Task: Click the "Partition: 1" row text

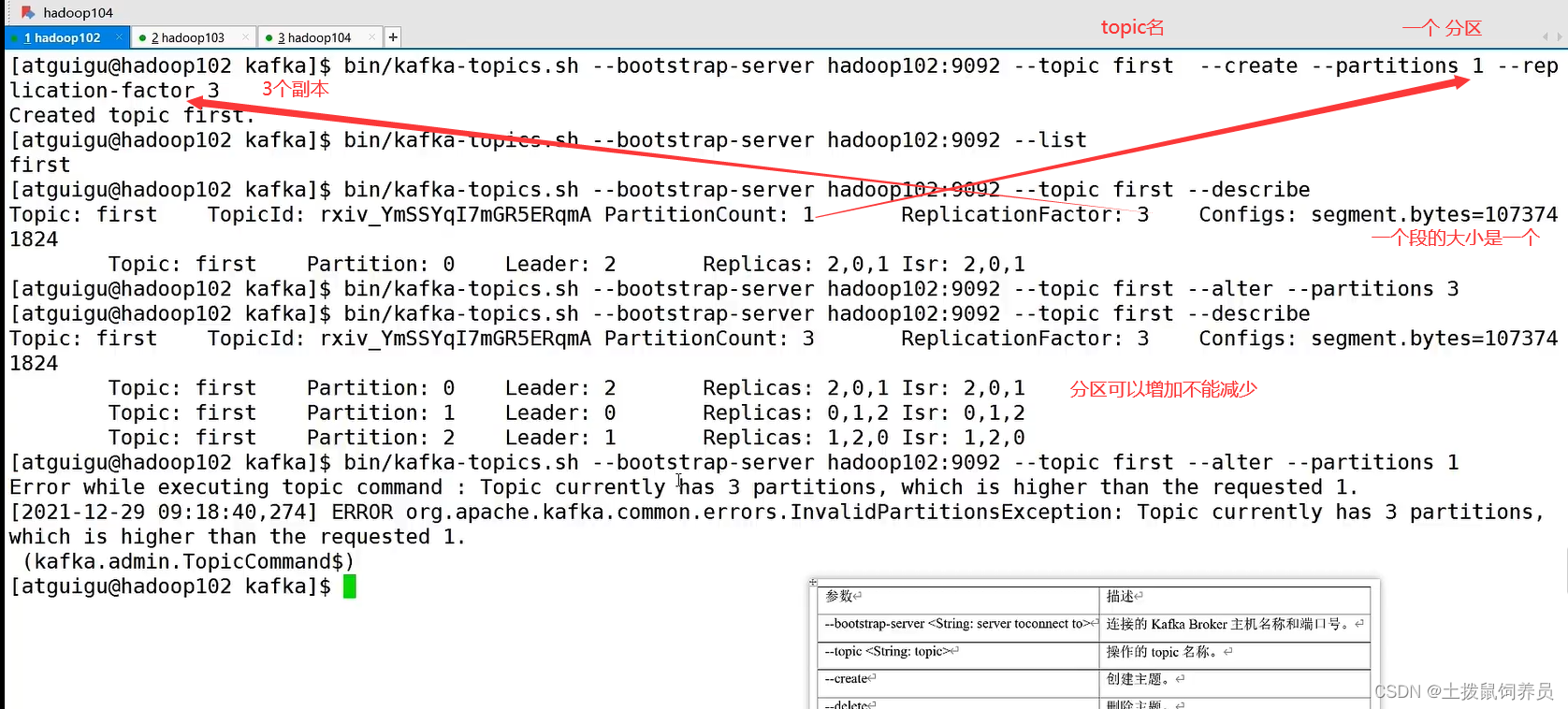Action: point(381,412)
